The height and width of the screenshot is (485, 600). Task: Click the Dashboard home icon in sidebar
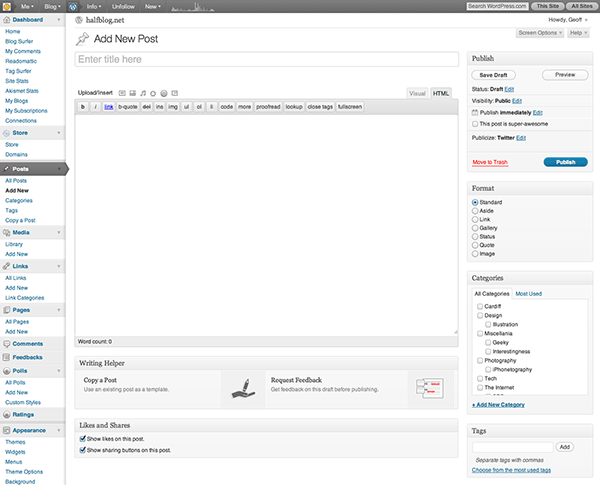8,19
